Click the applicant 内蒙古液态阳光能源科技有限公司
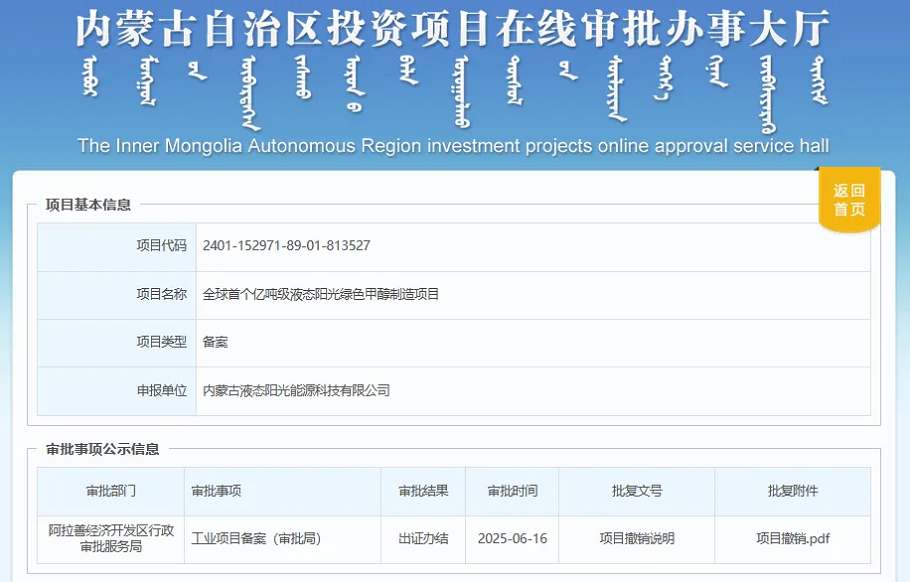Viewport: 910px width, 582px height. 296,391
